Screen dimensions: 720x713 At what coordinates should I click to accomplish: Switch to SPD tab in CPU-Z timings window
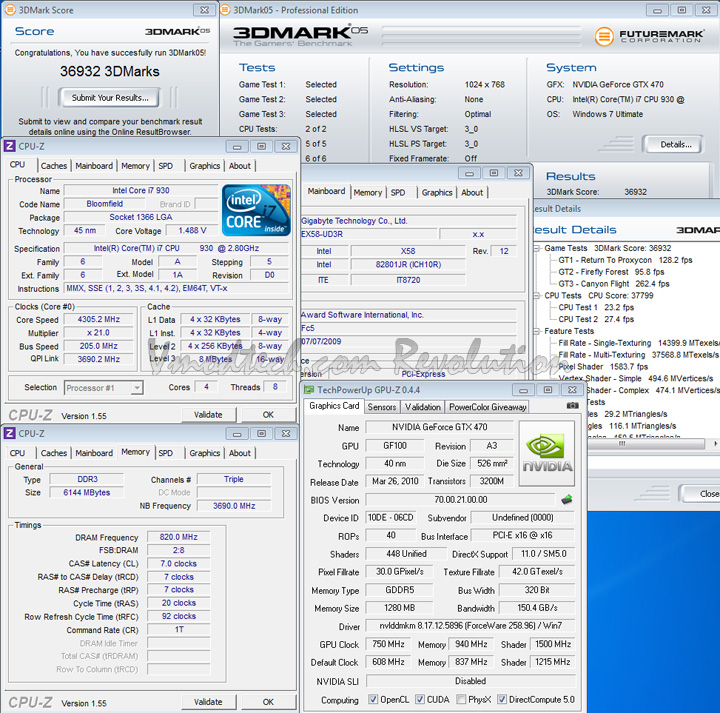(x=166, y=453)
